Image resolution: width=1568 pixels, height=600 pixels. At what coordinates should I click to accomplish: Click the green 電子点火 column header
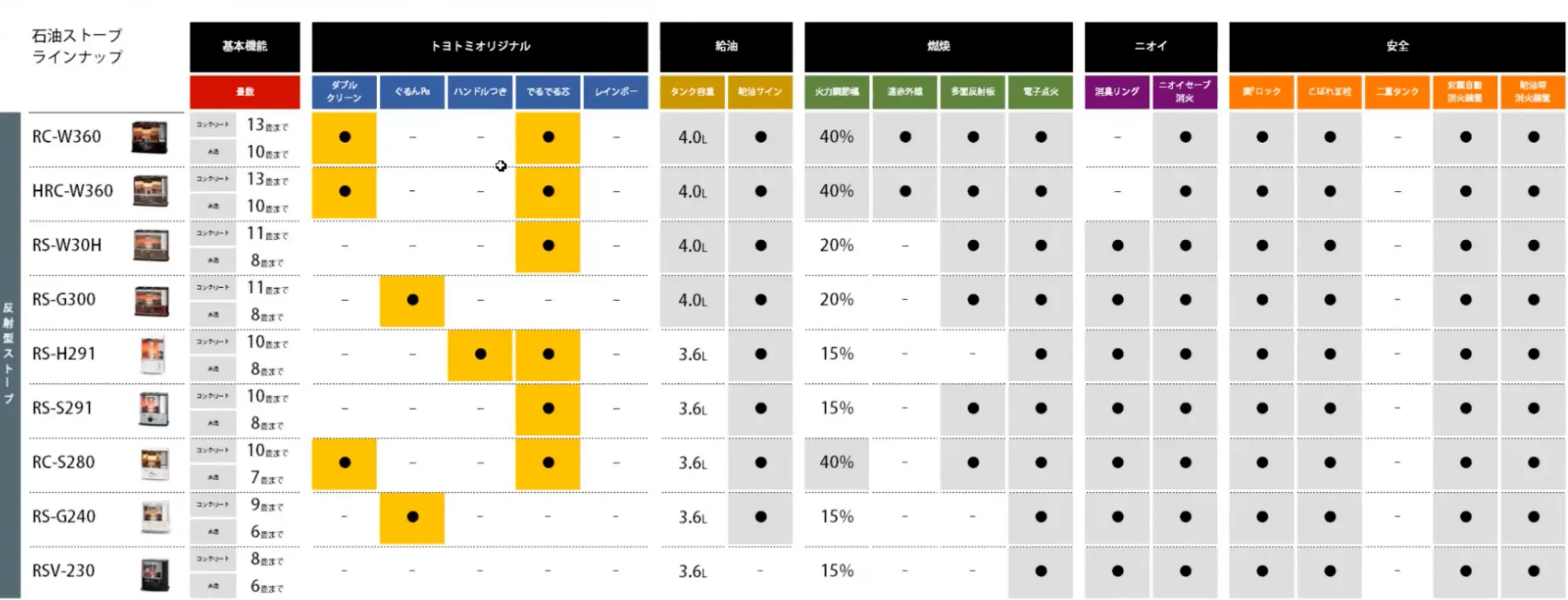click(1040, 92)
